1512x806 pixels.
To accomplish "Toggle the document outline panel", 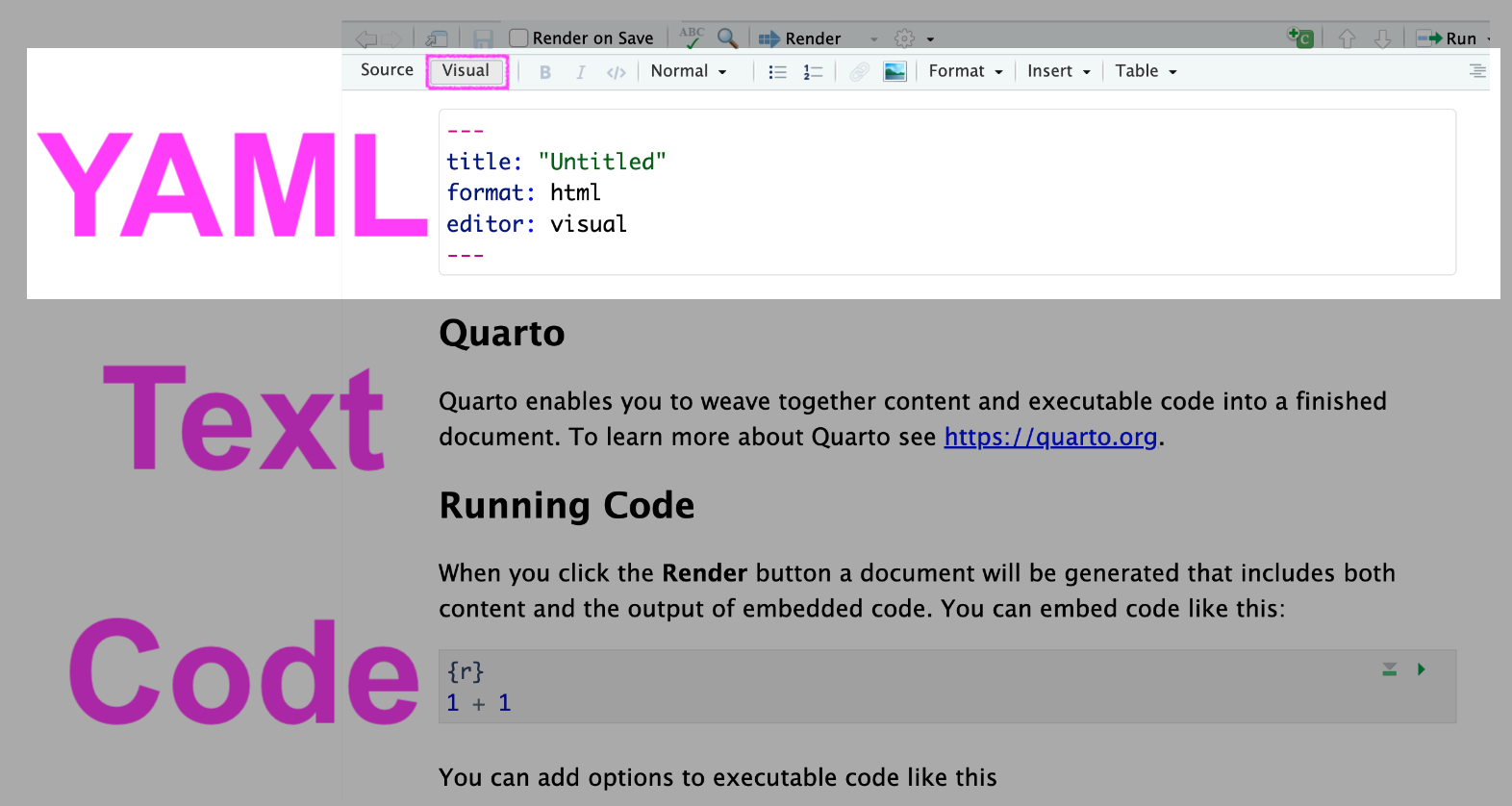I will tap(1477, 71).
